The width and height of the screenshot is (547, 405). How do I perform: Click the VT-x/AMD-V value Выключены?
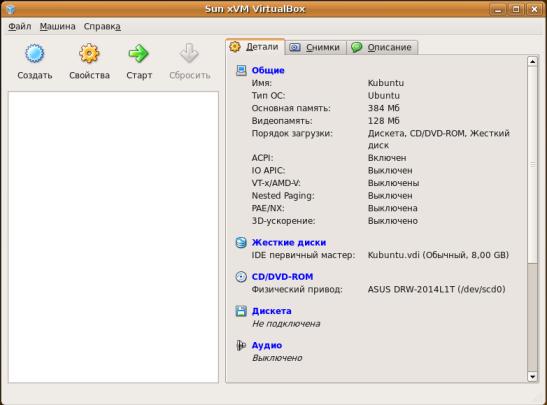(394, 183)
